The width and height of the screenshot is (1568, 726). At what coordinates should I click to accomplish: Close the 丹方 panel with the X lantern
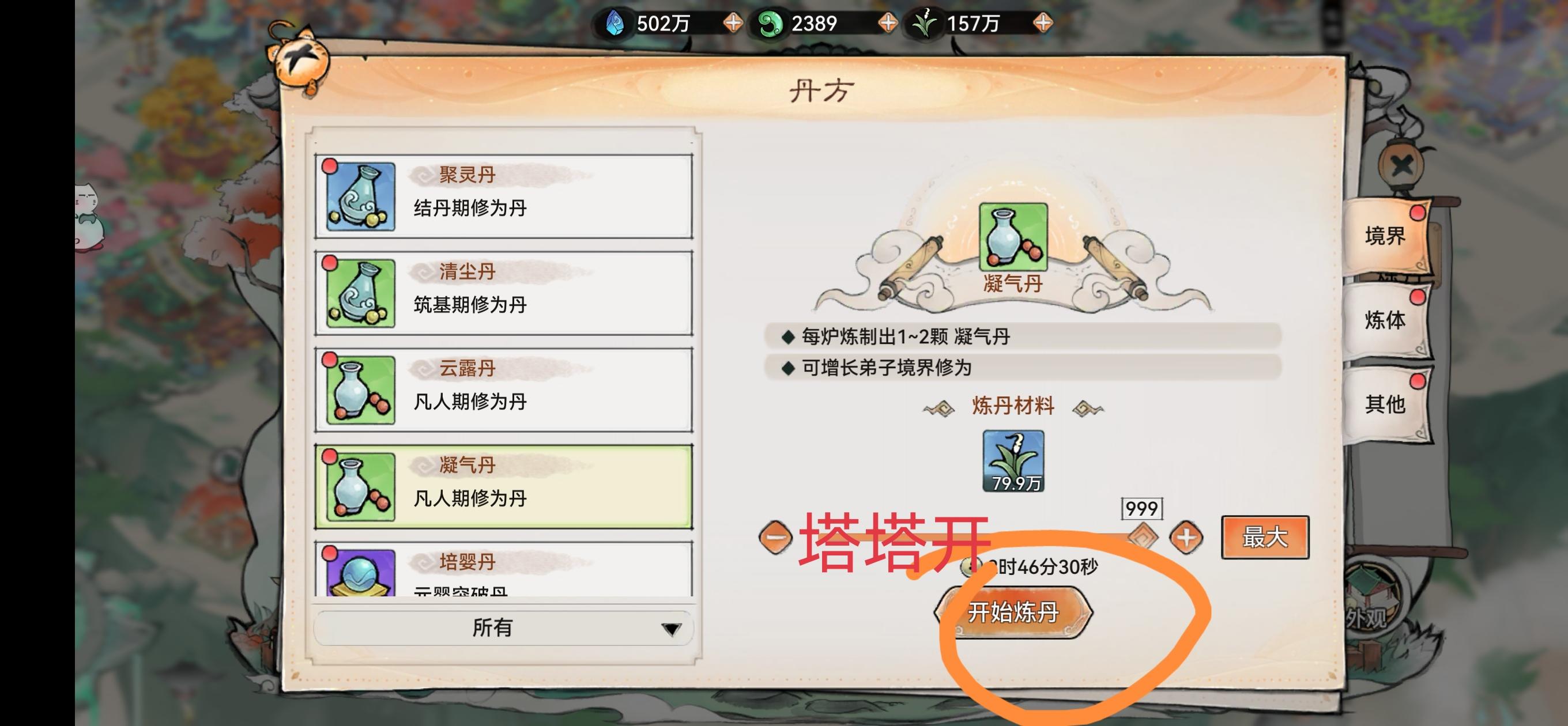tap(1401, 164)
